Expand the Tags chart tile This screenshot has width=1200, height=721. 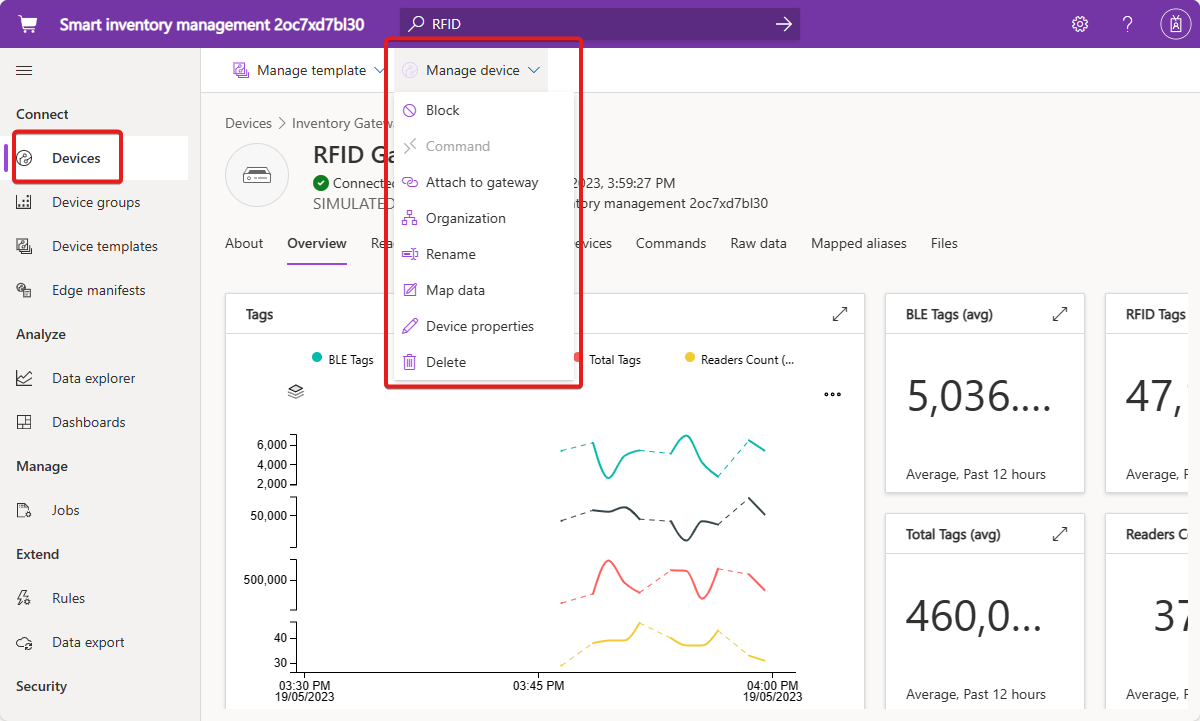point(840,314)
